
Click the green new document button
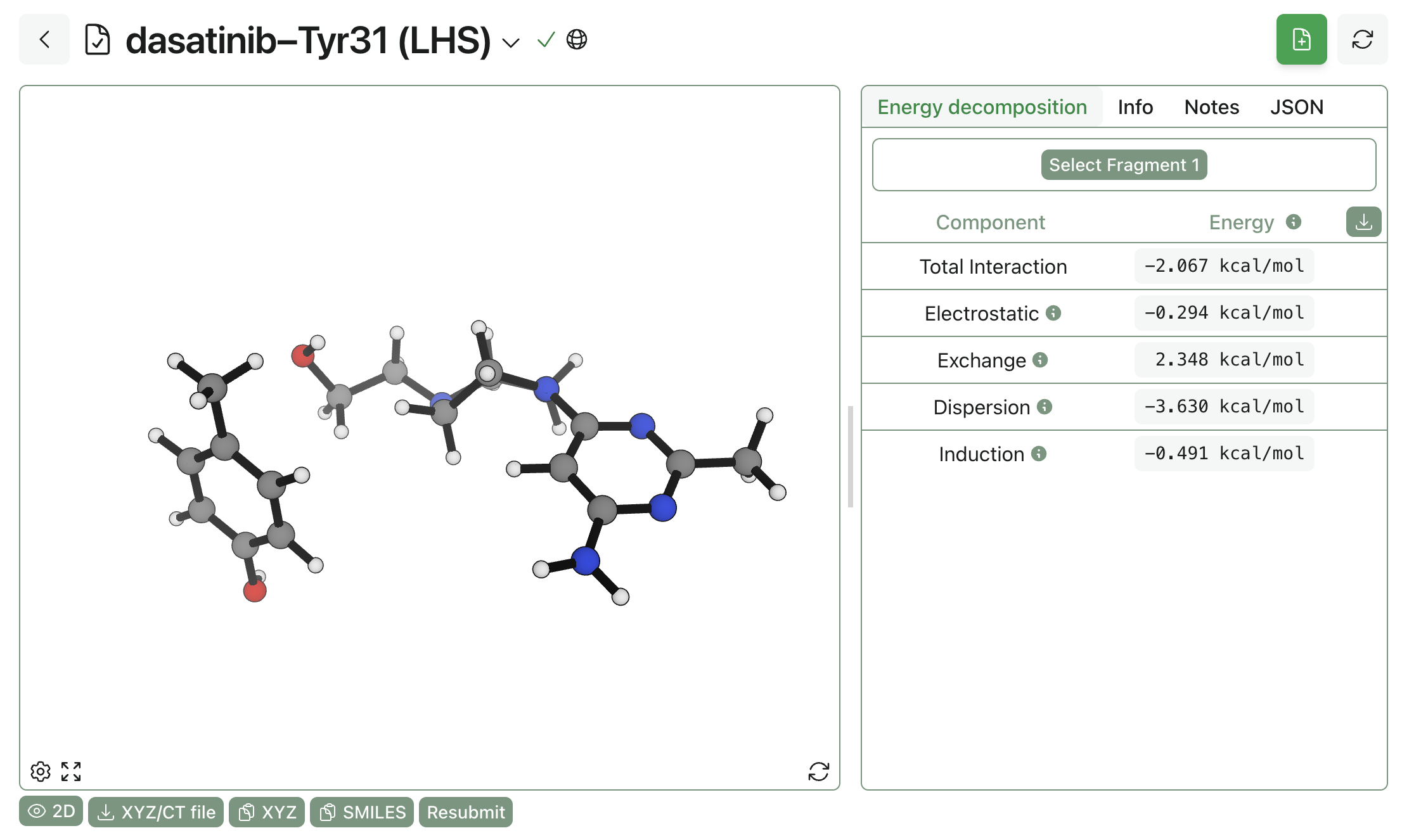[x=1301, y=39]
